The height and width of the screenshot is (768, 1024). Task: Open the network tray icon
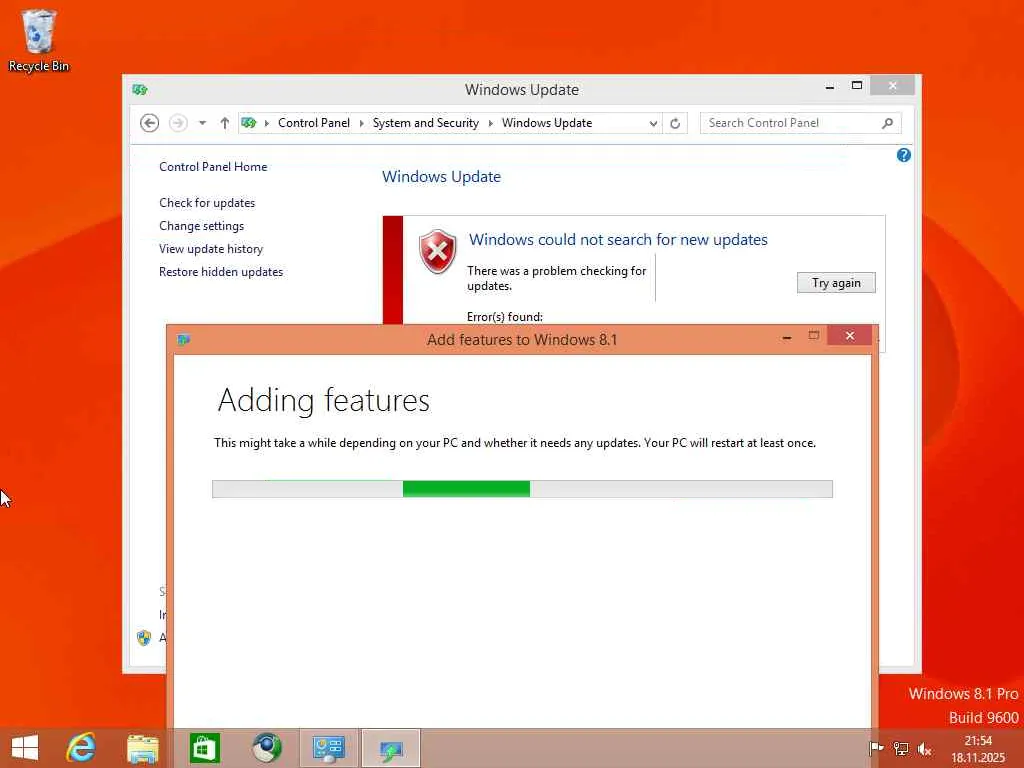pyautogui.click(x=901, y=748)
